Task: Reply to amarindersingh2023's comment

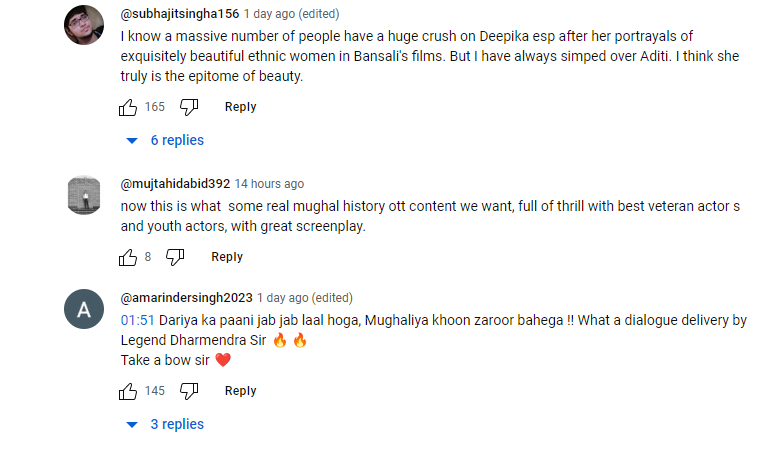Action: pyautogui.click(x=240, y=391)
